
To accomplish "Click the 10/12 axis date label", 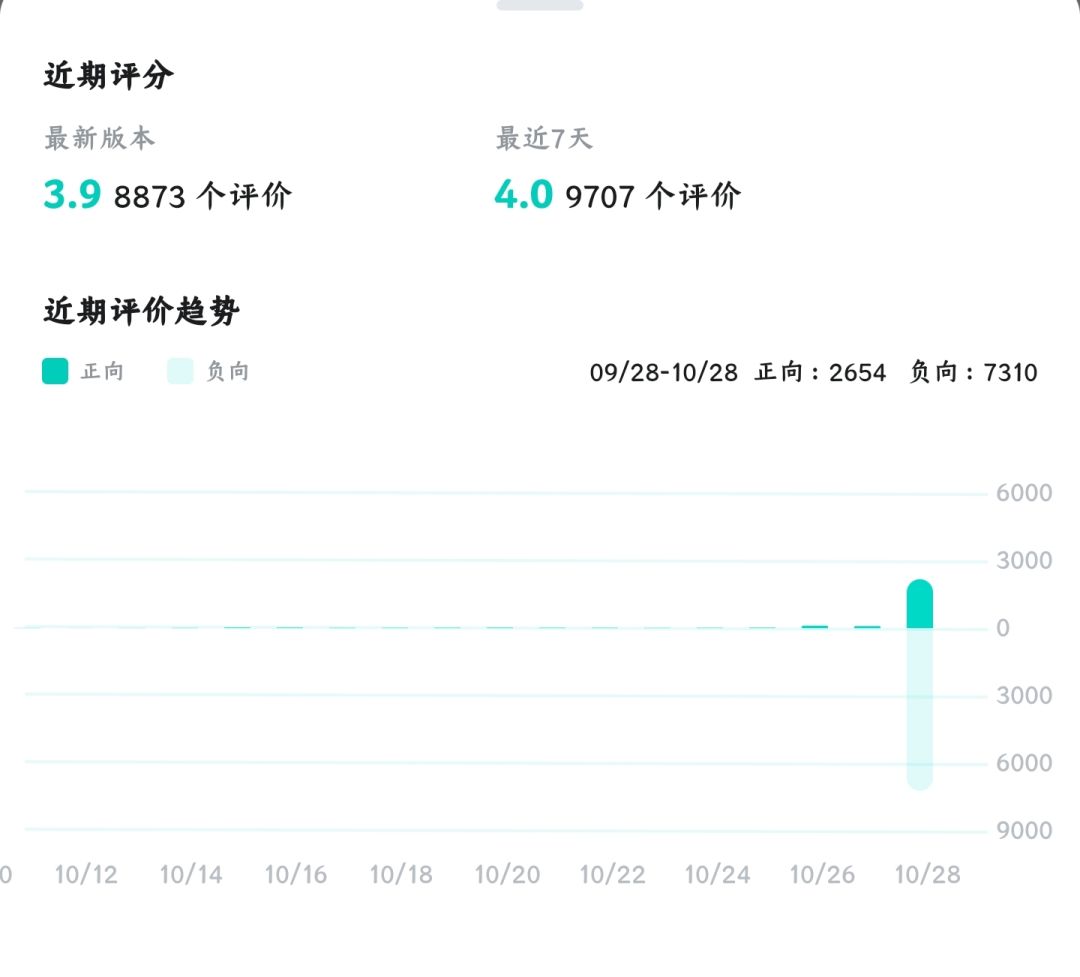I will (x=86, y=874).
